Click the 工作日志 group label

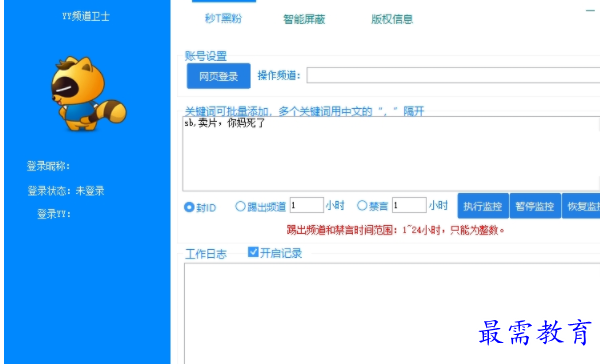206,254
